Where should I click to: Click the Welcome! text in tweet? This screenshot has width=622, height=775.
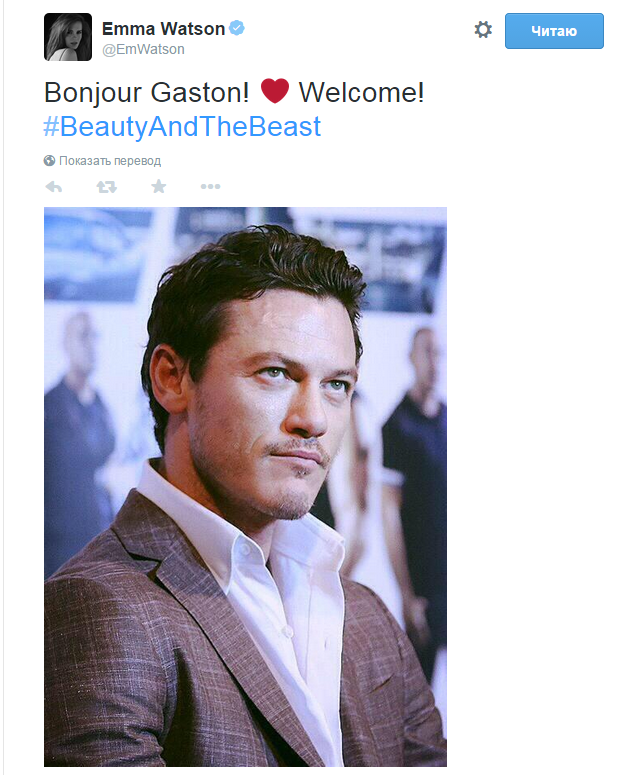pos(361,92)
